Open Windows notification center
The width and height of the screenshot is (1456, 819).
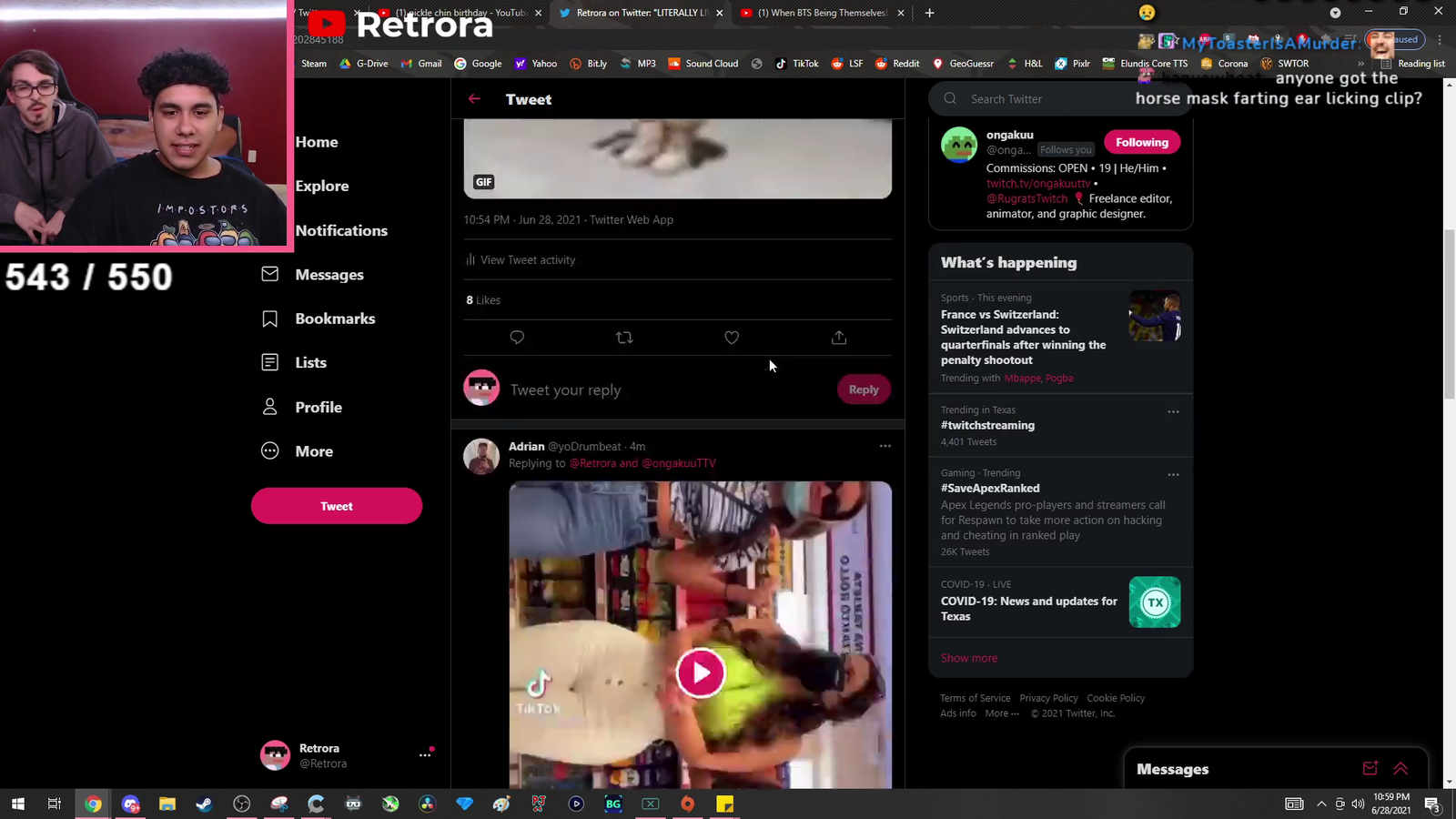[1431, 804]
